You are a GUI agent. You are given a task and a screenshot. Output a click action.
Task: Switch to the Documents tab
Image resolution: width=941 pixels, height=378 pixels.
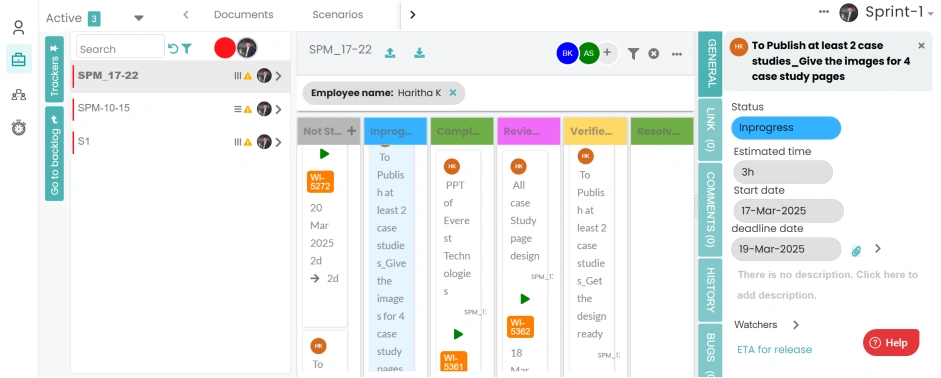[244, 14]
